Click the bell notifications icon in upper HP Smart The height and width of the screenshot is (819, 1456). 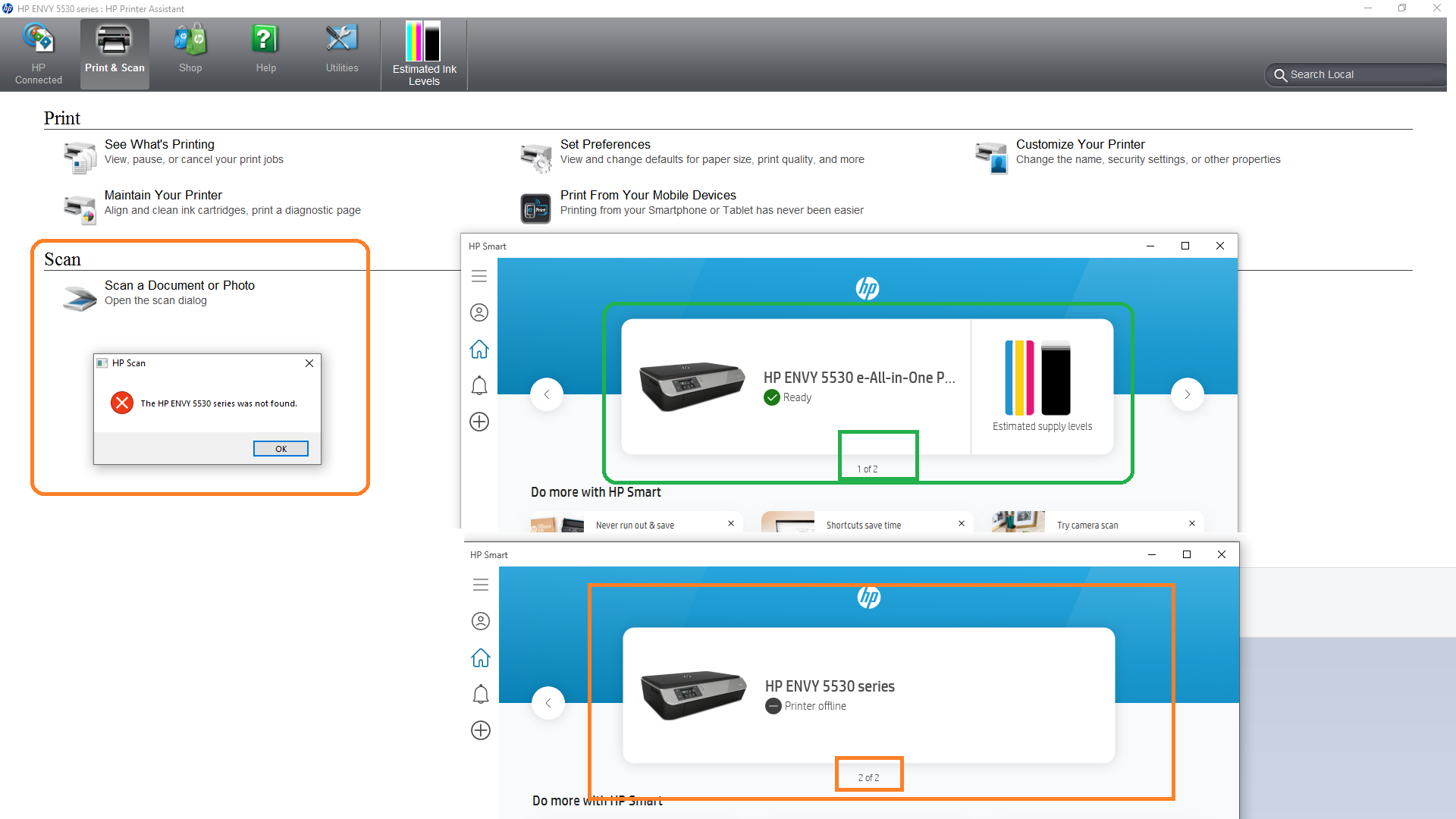(x=479, y=386)
